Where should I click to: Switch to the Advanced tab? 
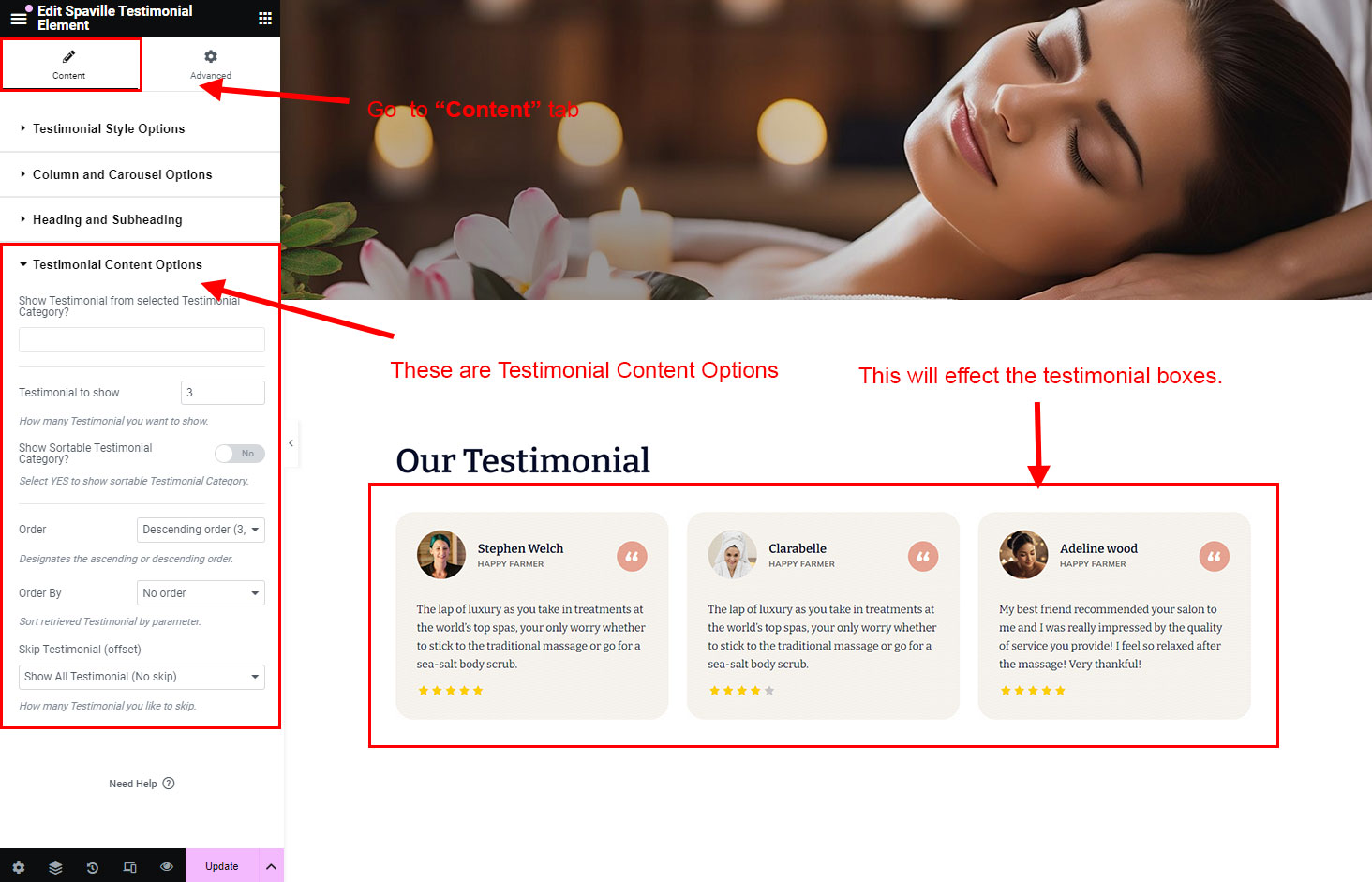[x=211, y=64]
